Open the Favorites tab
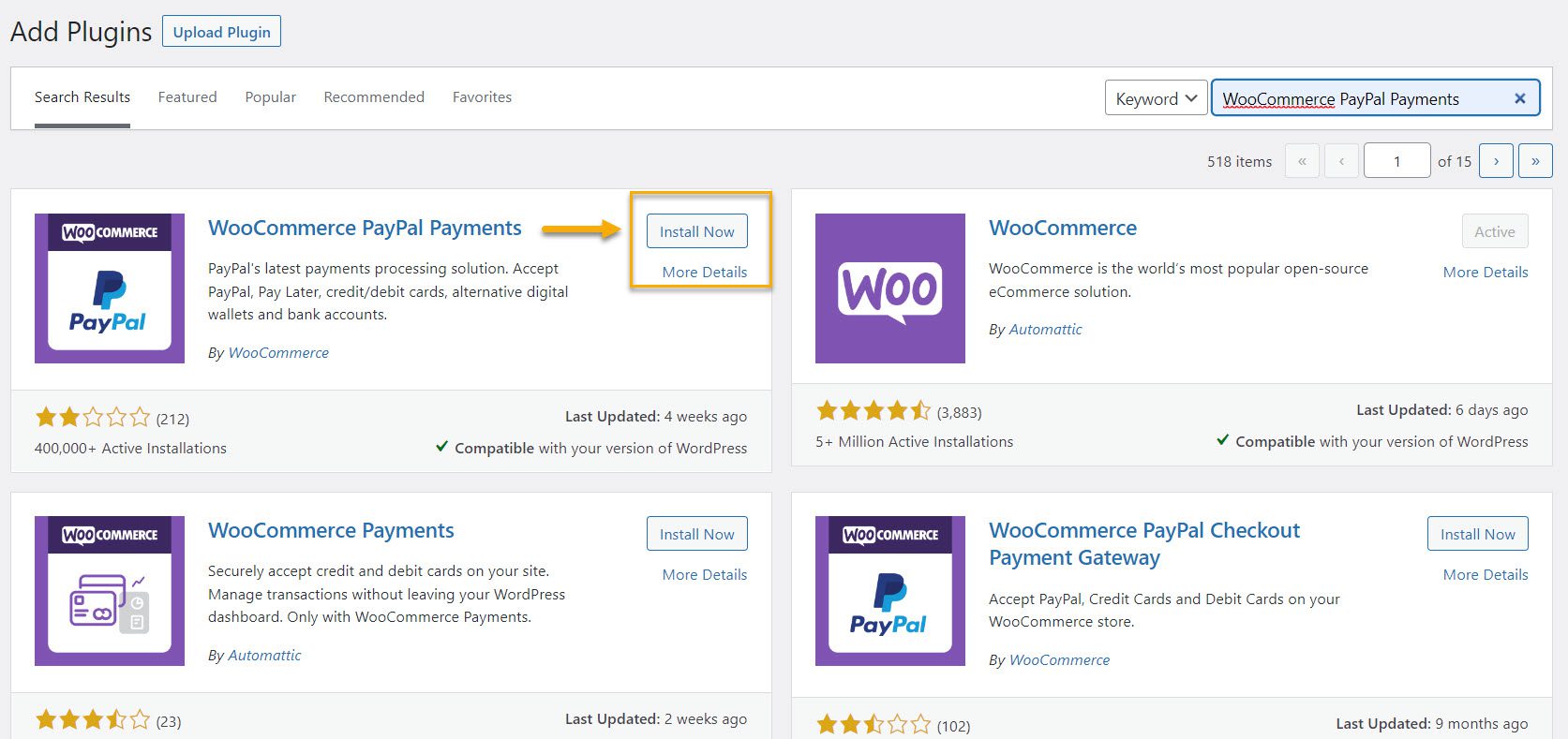This screenshot has width=1568, height=739. (482, 97)
